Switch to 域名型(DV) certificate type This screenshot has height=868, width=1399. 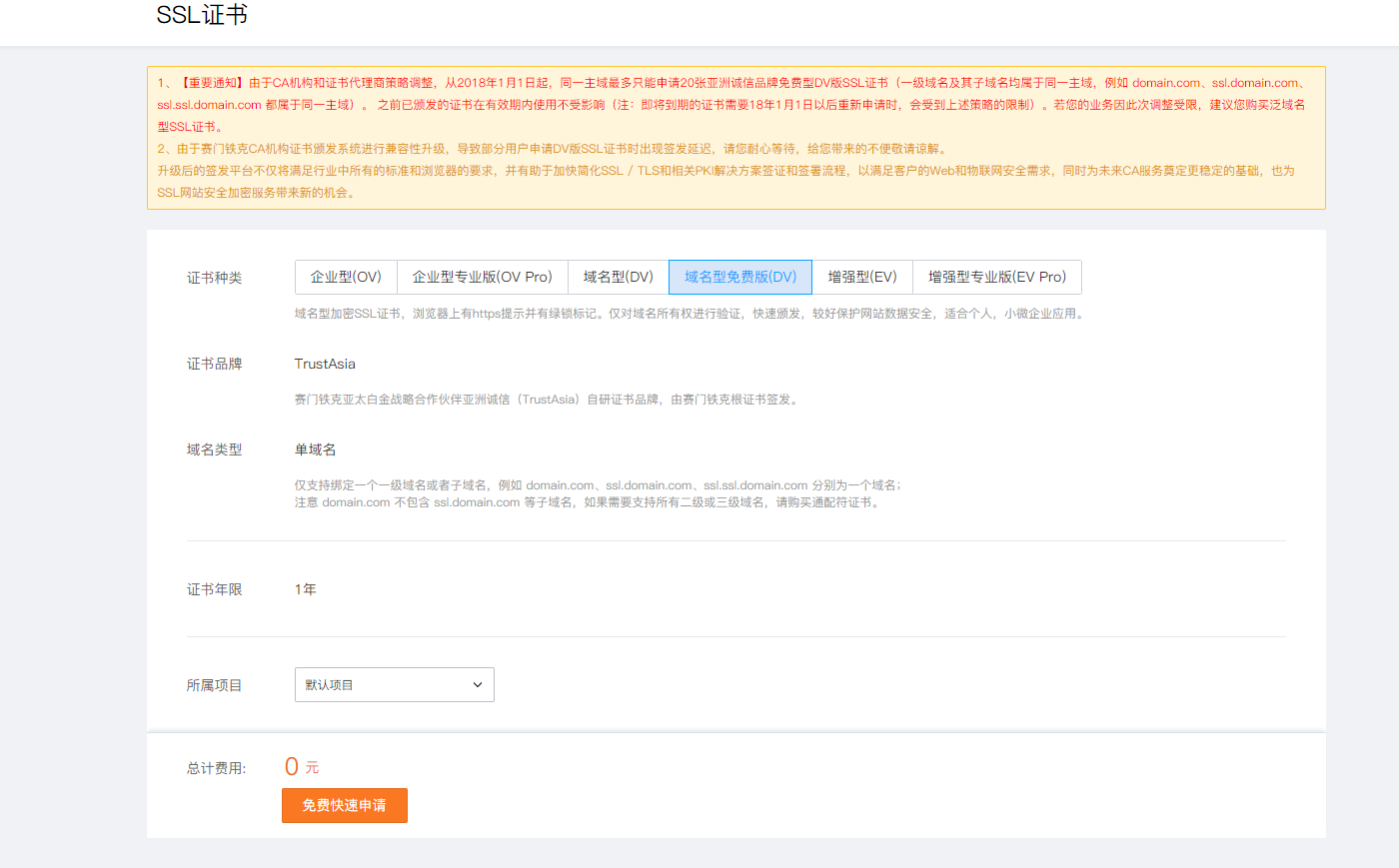(618, 277)
